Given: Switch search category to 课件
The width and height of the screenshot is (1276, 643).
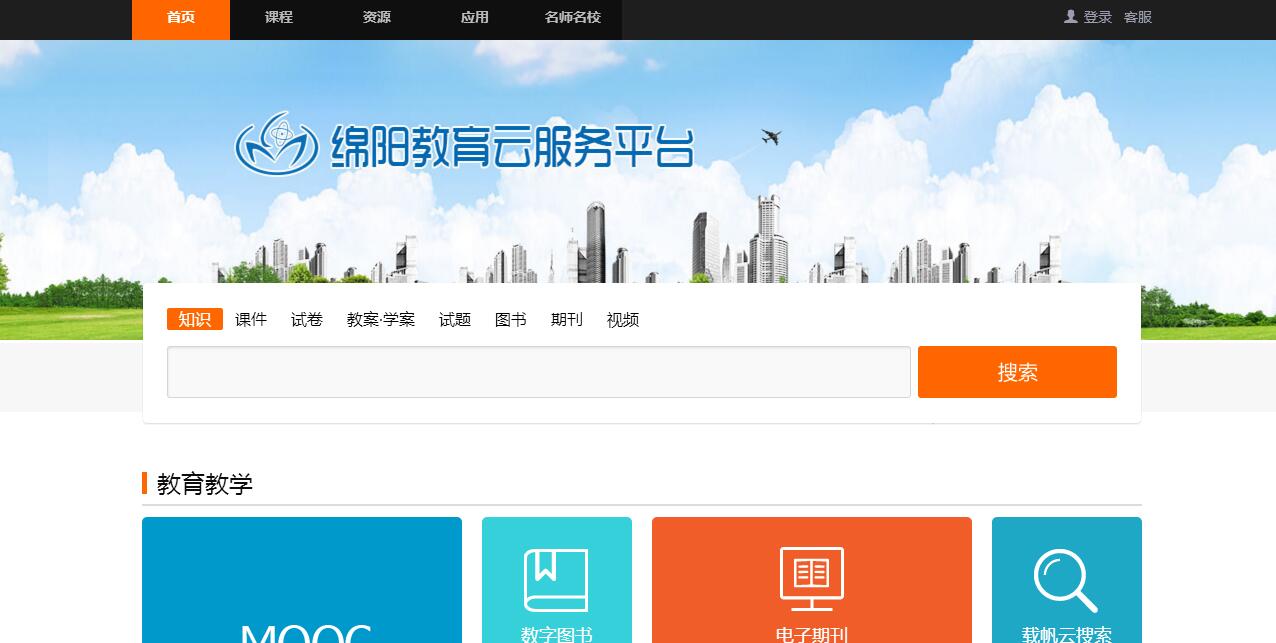Looking at the screenshot, I should [x=251, y=320].
